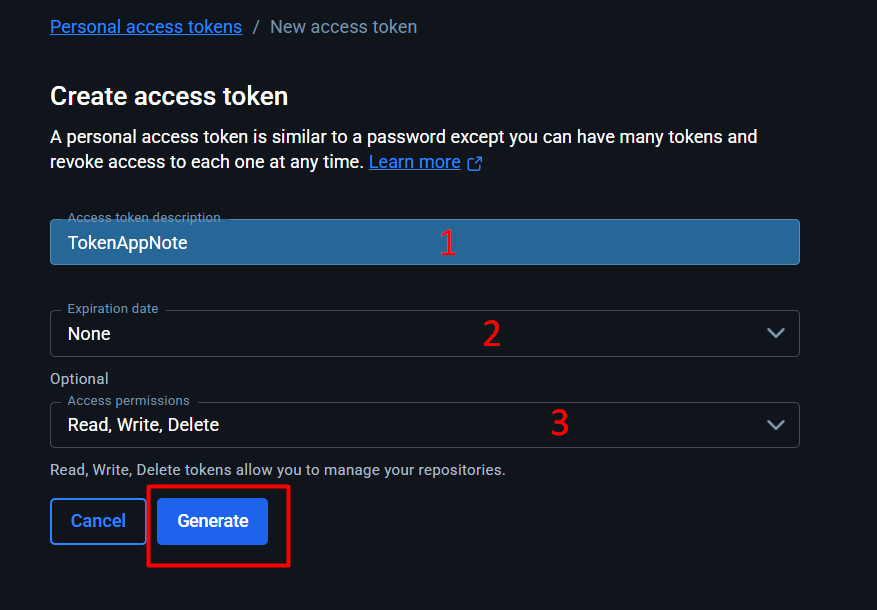
Task: Click the red number 2 annotation
Action: [491, 334]
